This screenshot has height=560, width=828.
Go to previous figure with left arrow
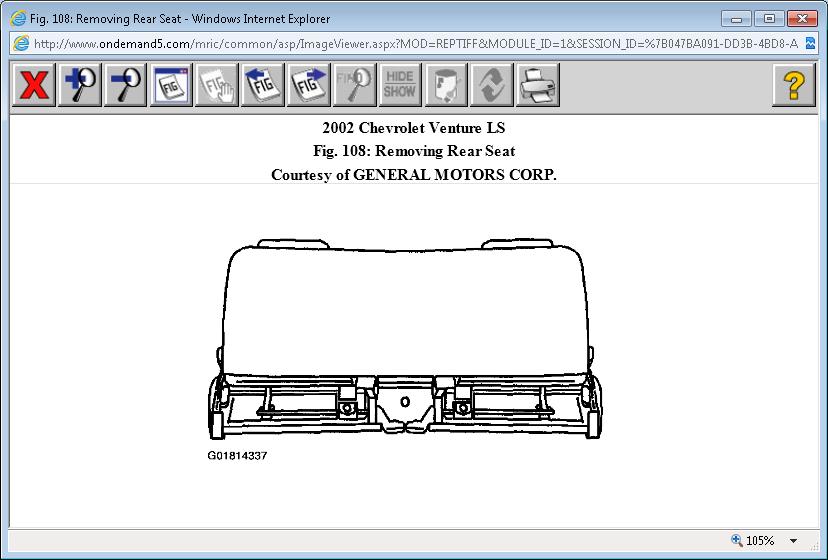point(262,85)
